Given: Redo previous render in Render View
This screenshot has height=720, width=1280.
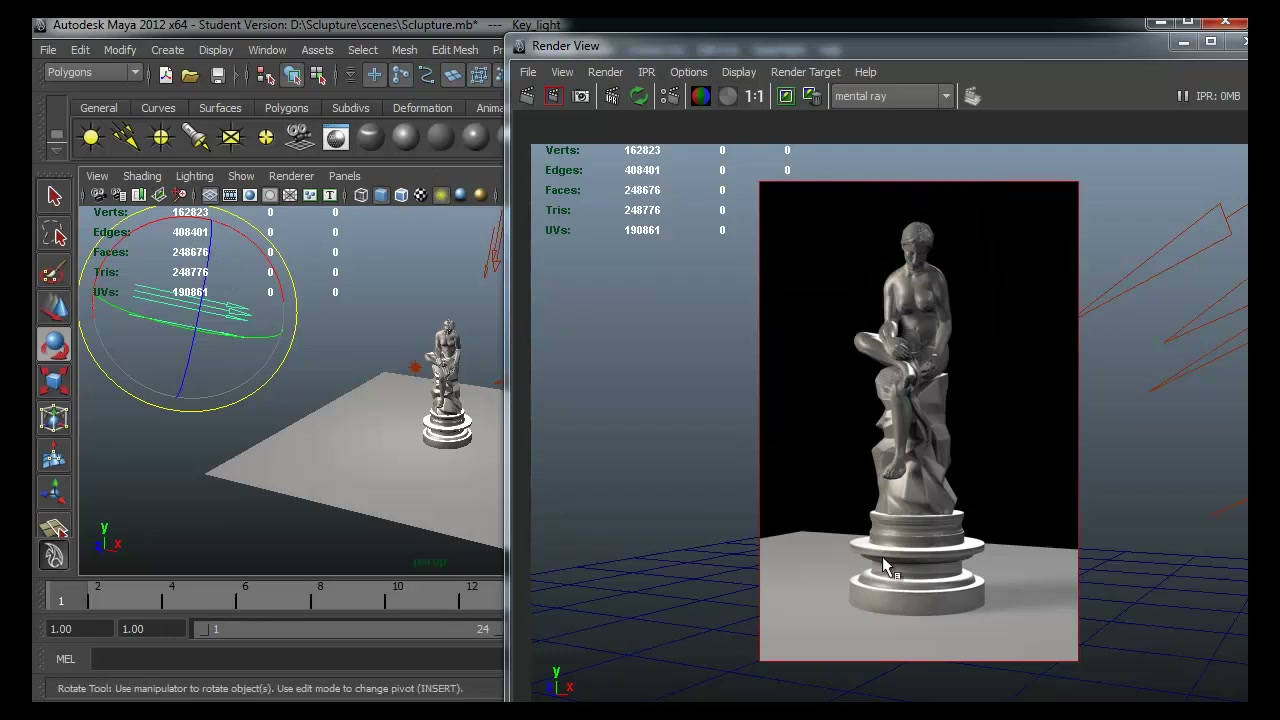Looking at the screenshot, I should pos(527,96).
